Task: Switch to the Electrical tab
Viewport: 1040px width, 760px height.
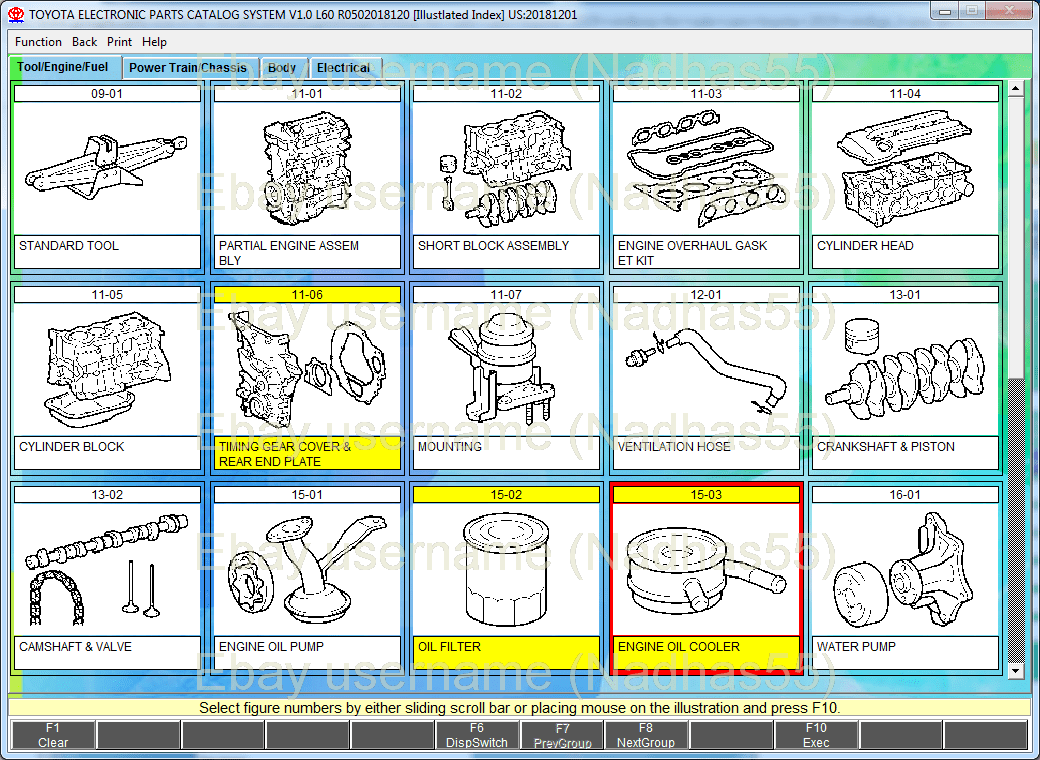Action: click(343, 68)
